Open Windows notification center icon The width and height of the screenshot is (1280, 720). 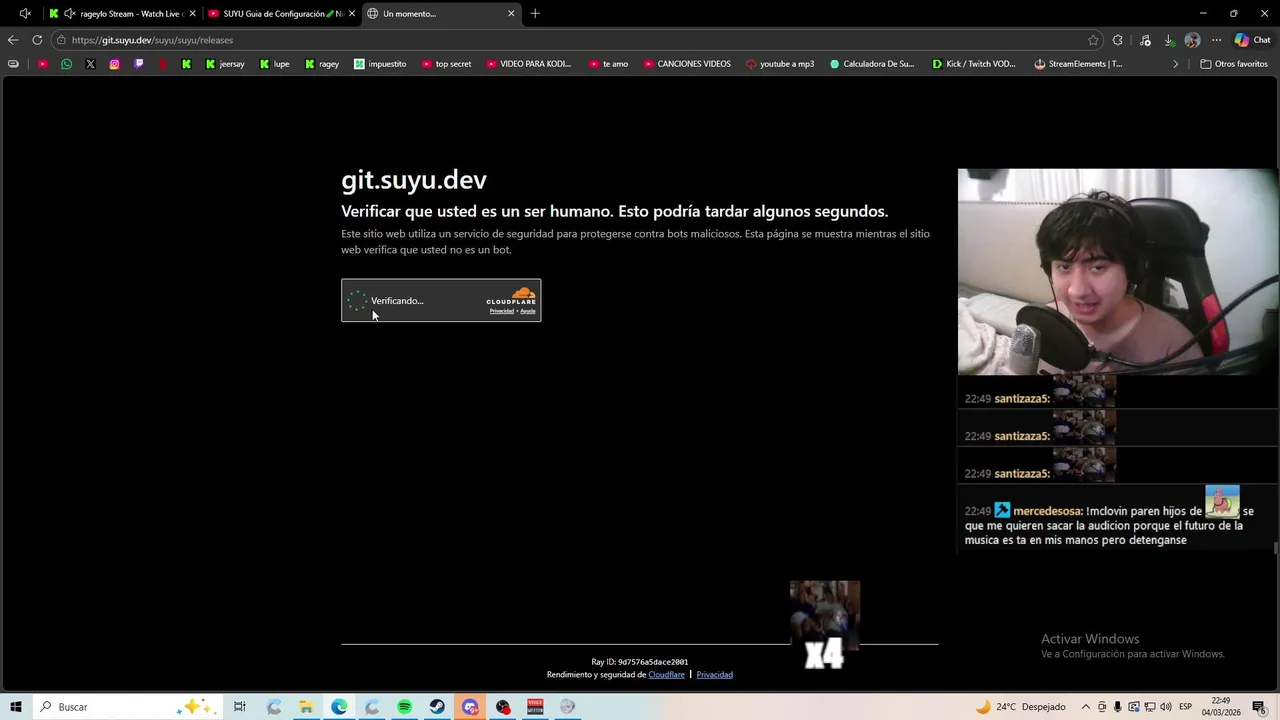pos(1259,707)
